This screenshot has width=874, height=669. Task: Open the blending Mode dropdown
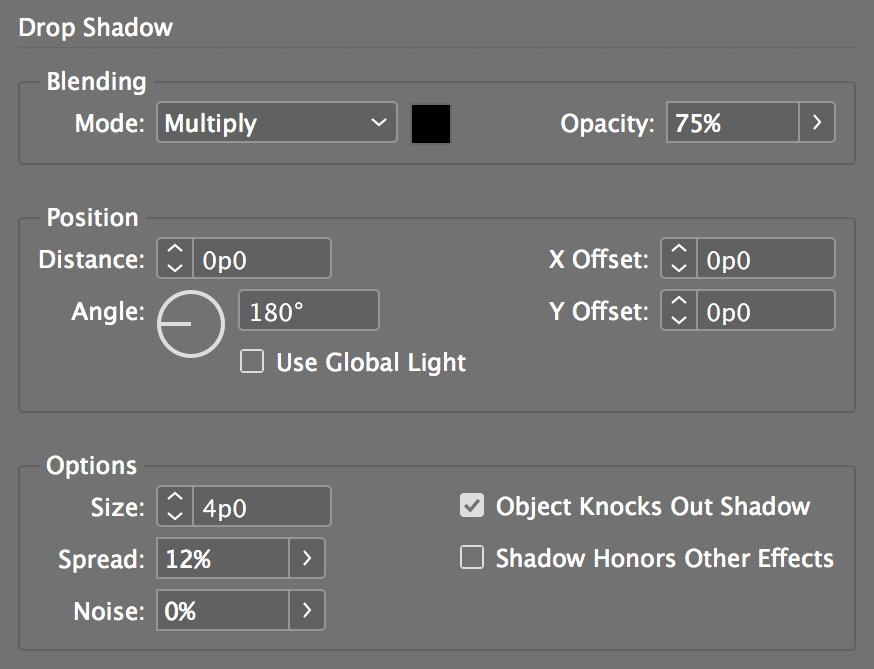(x=277, y=123)
